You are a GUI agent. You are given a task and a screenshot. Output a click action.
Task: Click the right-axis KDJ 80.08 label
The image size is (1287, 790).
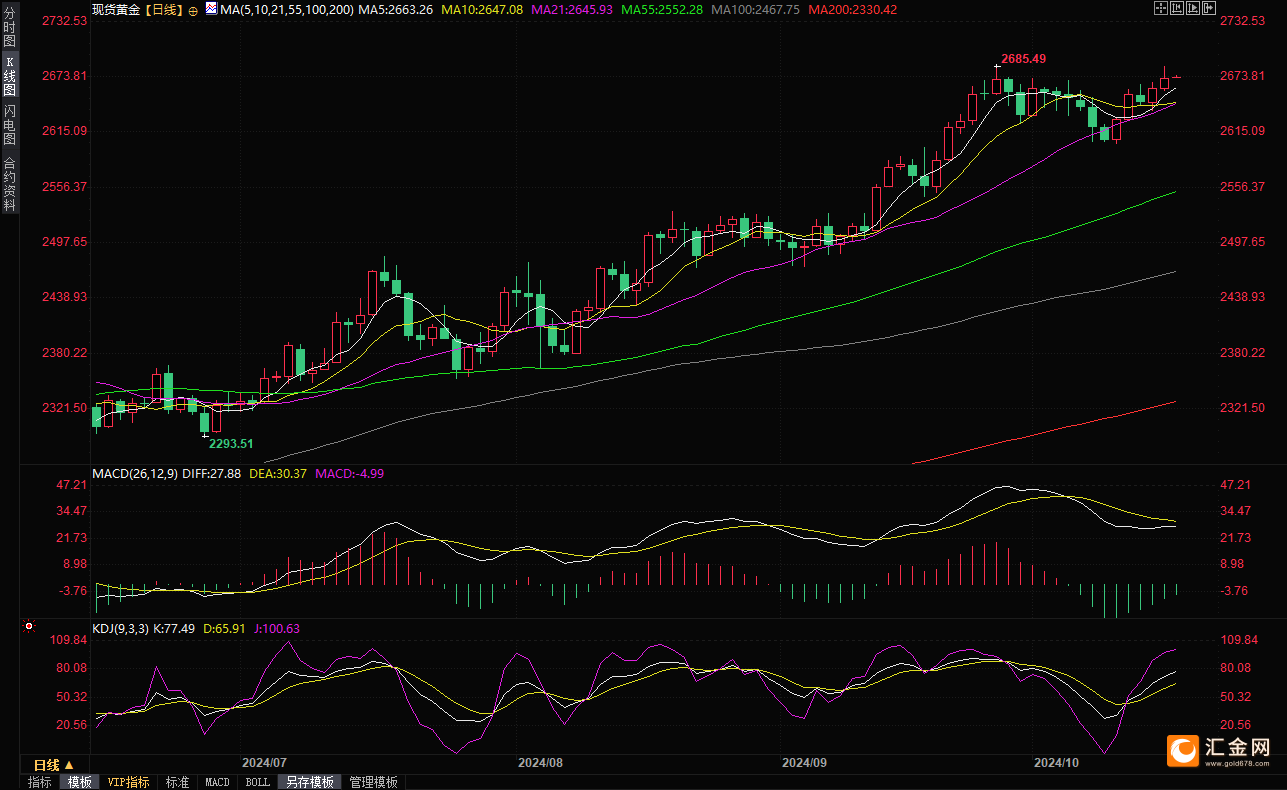(1237, 668)
